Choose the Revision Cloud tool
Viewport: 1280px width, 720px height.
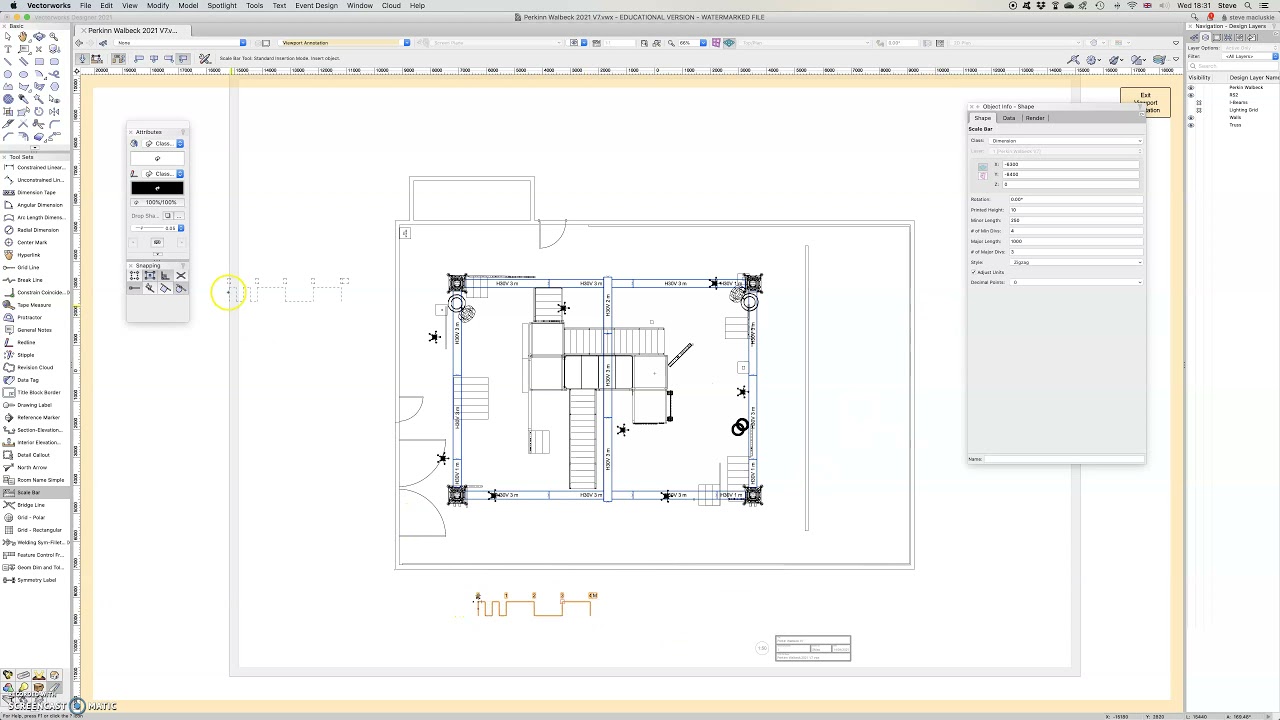[x=34, y=367]
